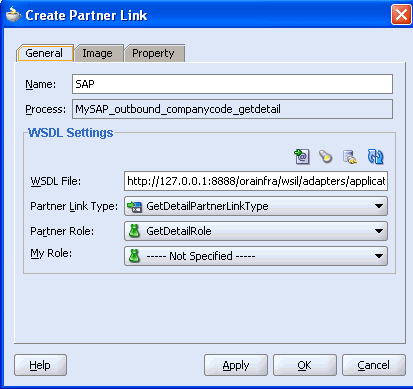
Task: Switch to the General tab
Action: 45,53
